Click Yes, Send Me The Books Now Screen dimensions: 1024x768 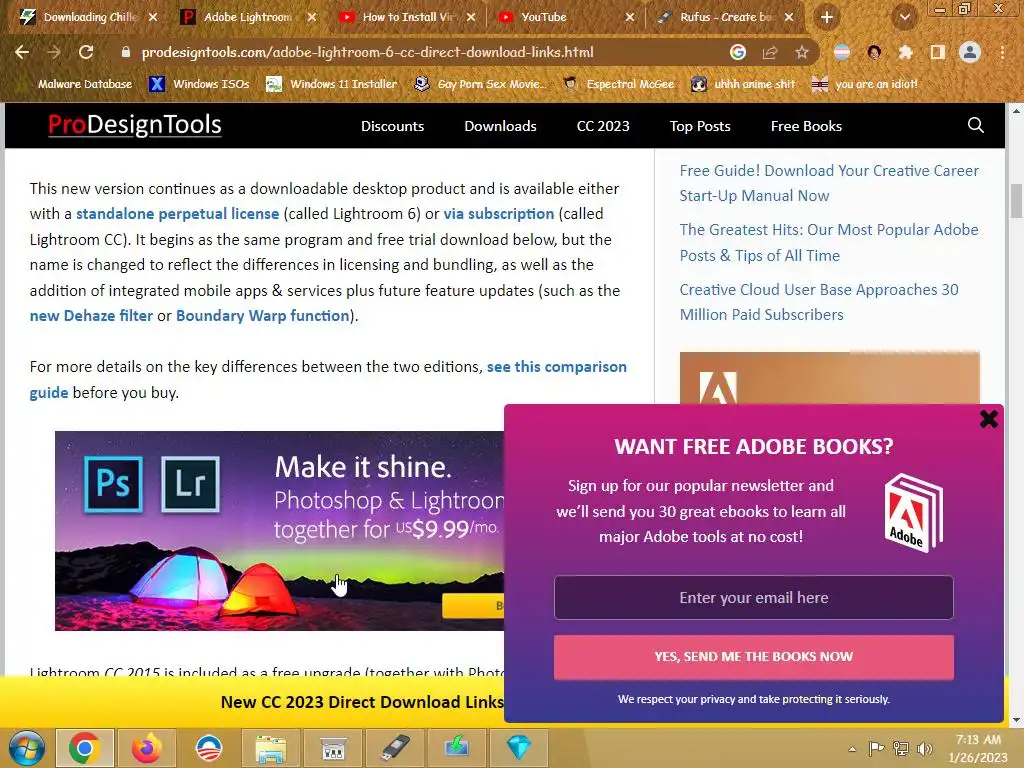click(754, 657)
